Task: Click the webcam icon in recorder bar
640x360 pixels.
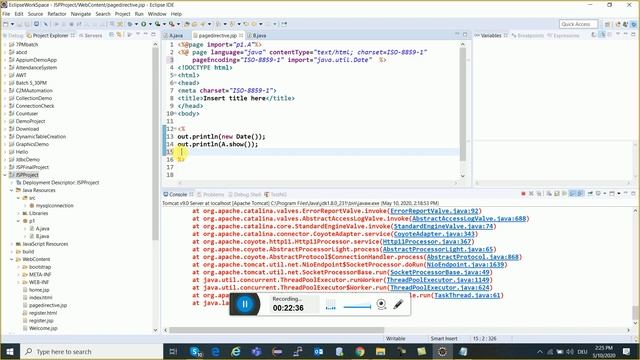Action: click(x=381, y=304)
